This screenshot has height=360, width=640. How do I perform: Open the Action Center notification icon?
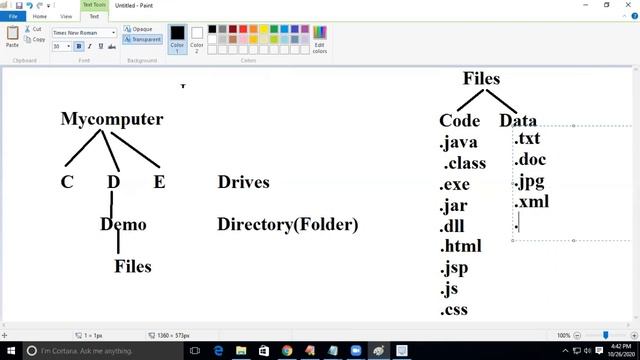[599, 351]
